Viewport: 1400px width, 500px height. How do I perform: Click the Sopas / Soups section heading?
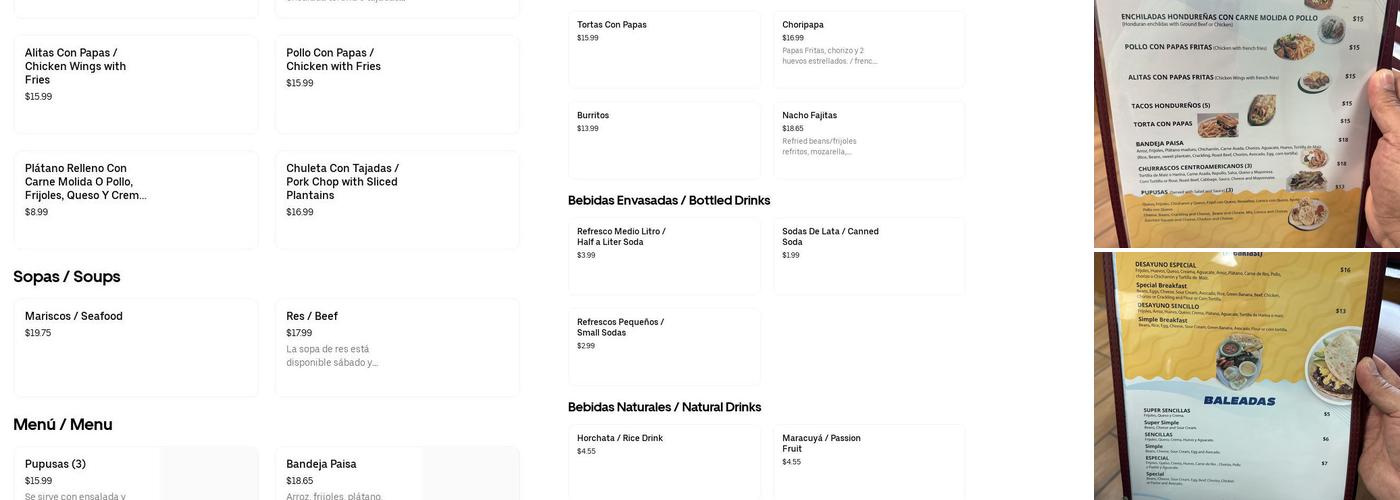pos(67,277)
